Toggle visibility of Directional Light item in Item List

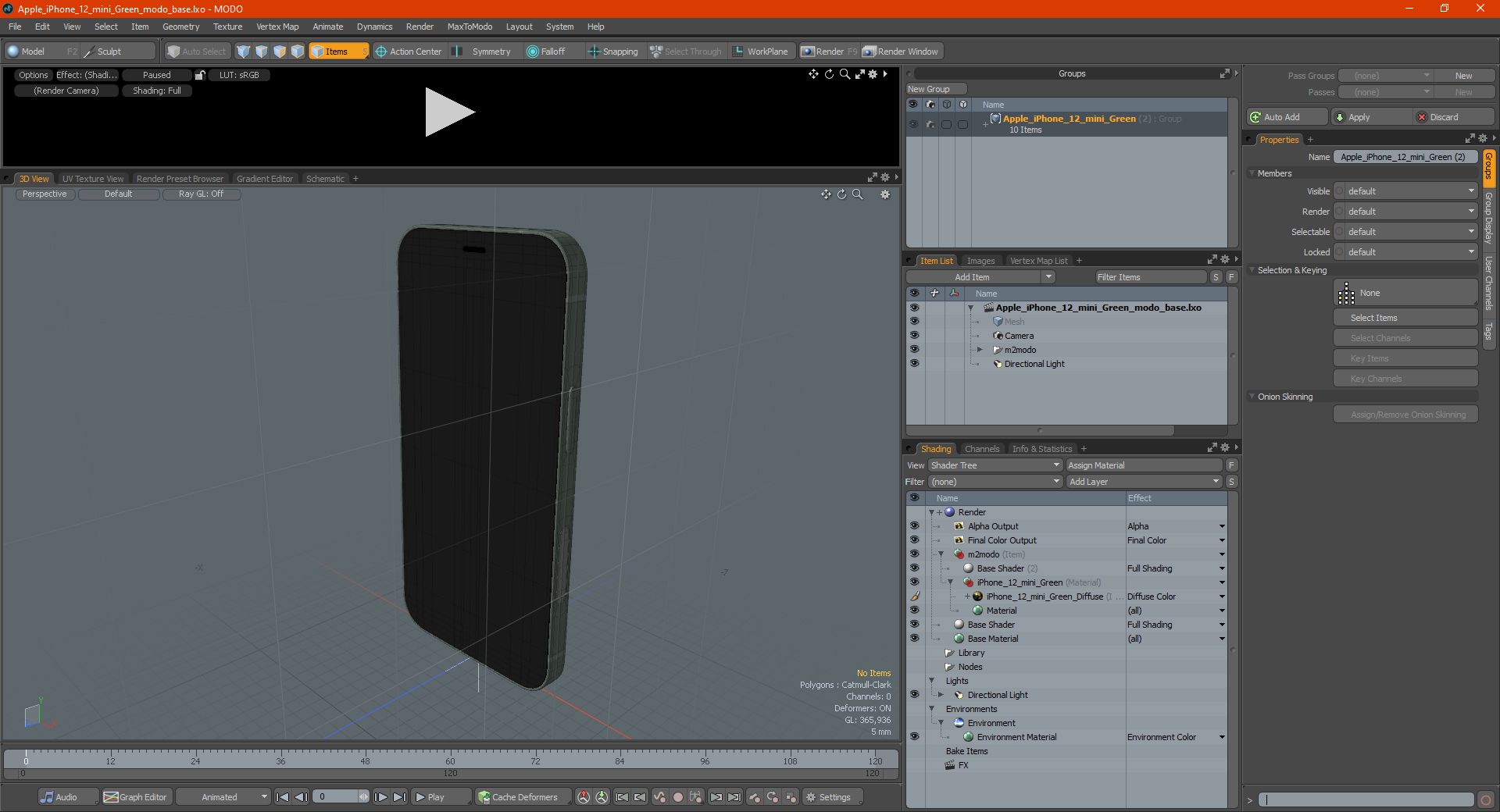pyautogui.click(x=914, y=364)
